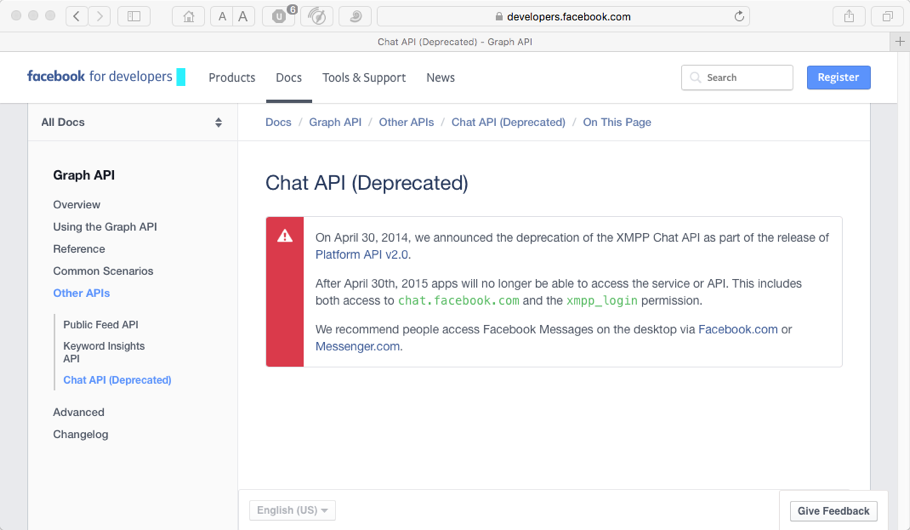Decrease text size with small A button
The width and height of the screenshot is (910, 530).
click(x=222, y=16)
